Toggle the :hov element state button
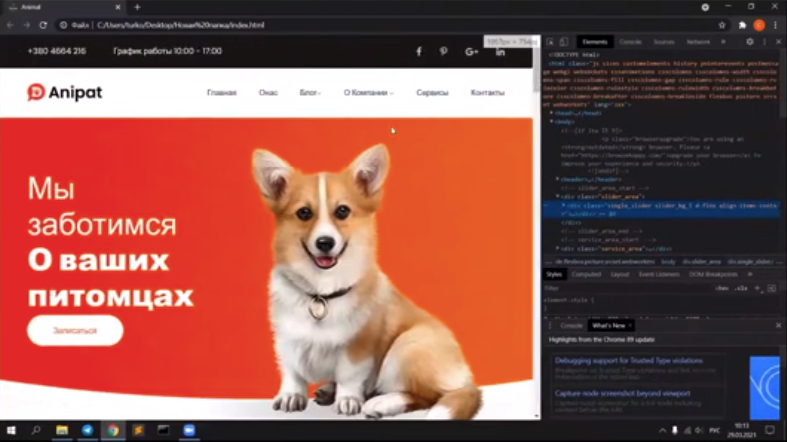This screenshot has width=787, height=442. click(x=722, y=288)
